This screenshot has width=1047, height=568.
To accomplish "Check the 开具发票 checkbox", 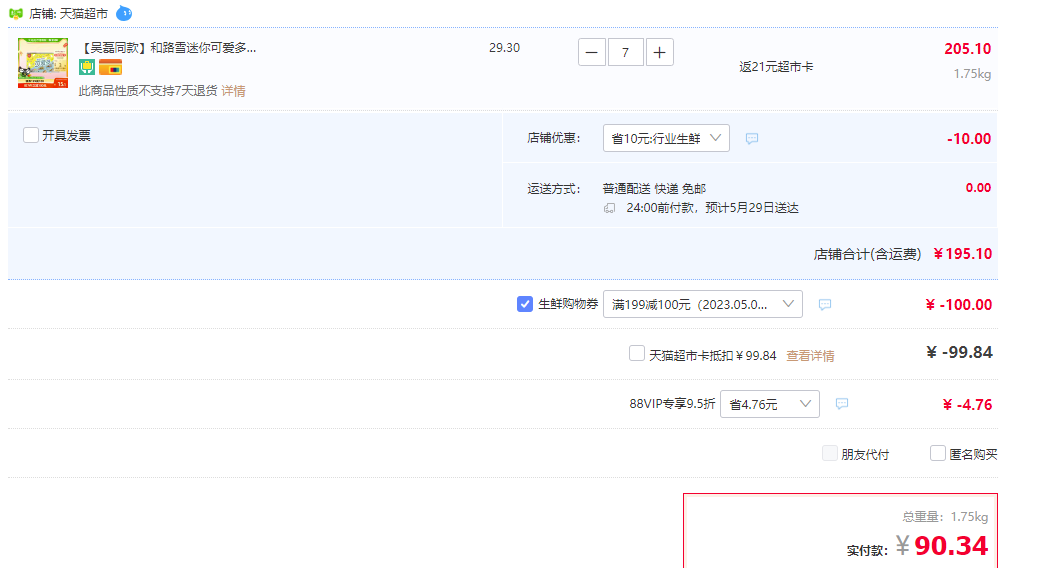I will (31, 135).
